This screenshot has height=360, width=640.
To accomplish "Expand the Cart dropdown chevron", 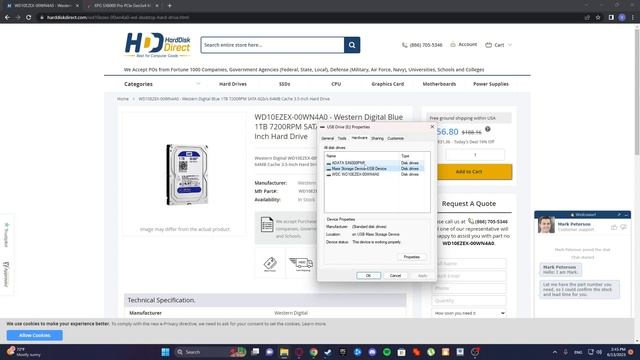I will coord(509,45).
